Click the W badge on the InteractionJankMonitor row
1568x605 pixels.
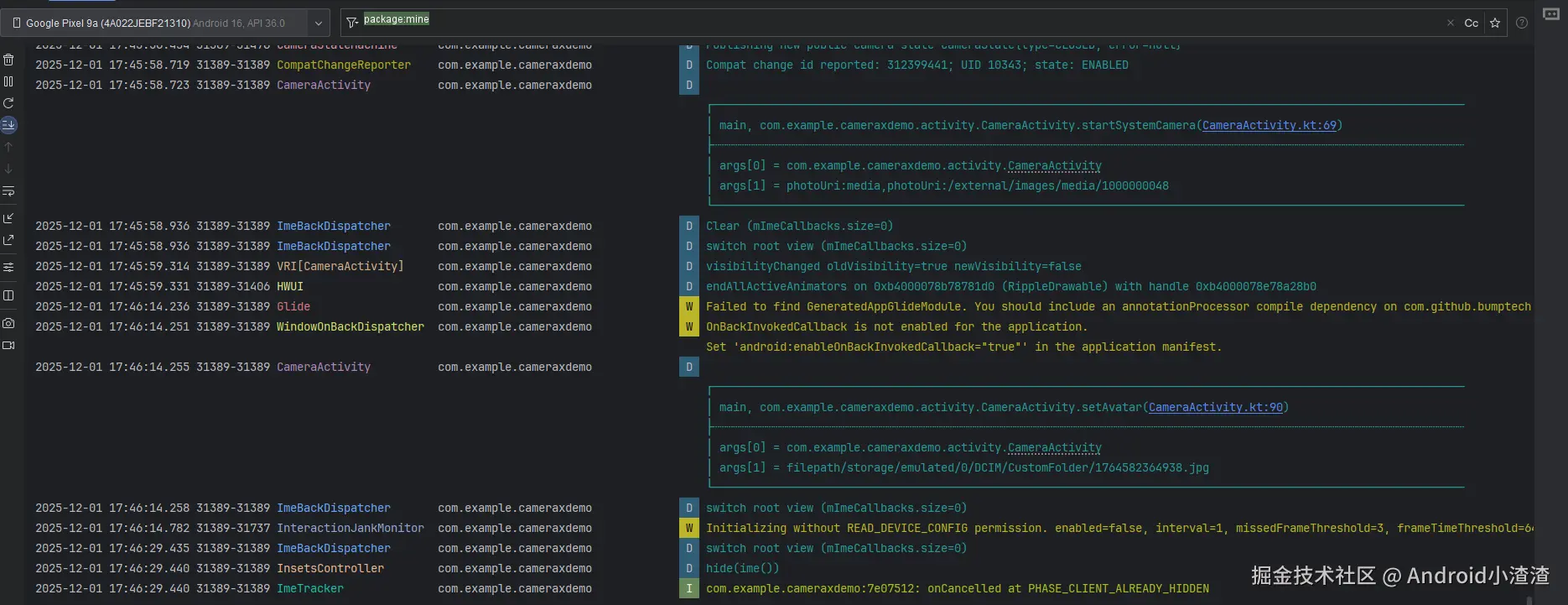(689, 528)
